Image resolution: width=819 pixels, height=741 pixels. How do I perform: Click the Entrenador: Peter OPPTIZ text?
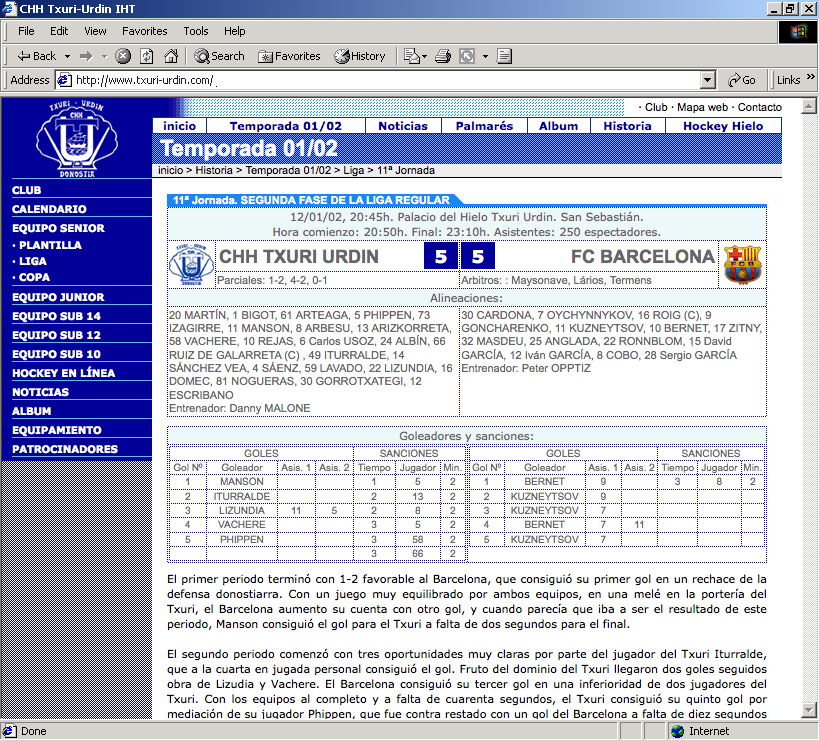(525, 368)
